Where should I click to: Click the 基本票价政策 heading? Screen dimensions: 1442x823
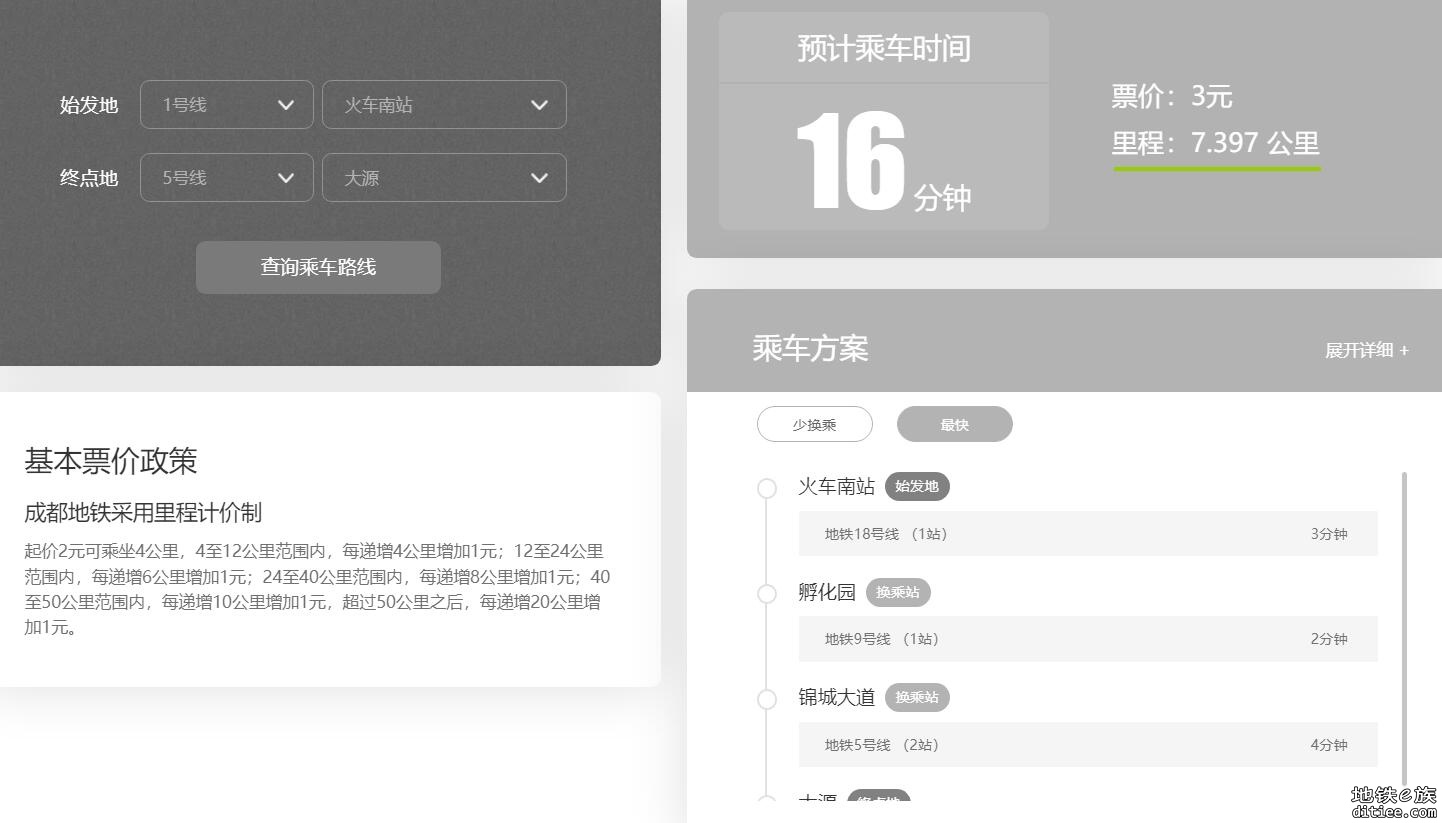111,461
